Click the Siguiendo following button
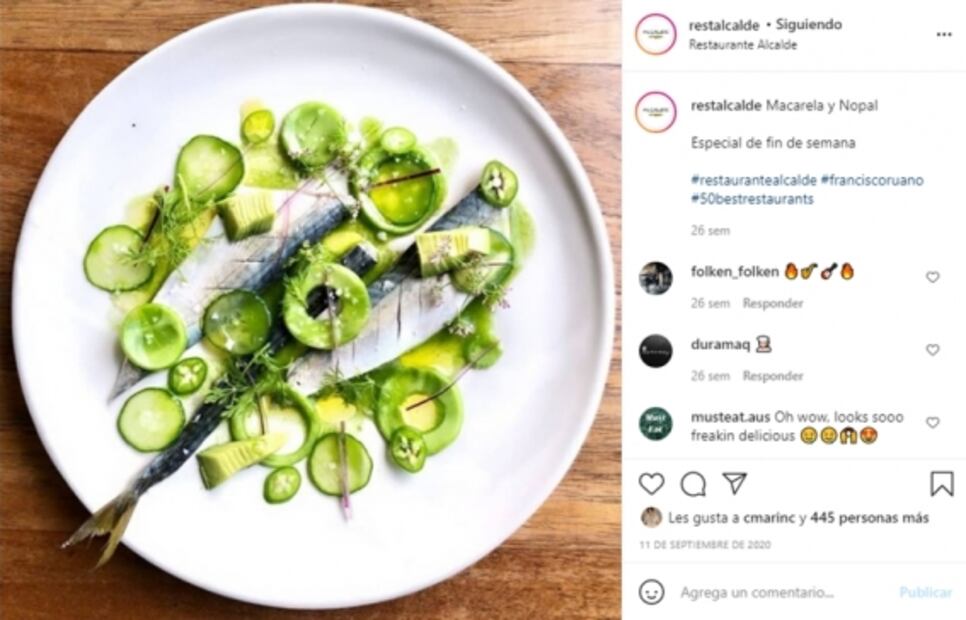The width and height of the screenshot is (966, 620). pyautogui.click(x=810, y=24)
